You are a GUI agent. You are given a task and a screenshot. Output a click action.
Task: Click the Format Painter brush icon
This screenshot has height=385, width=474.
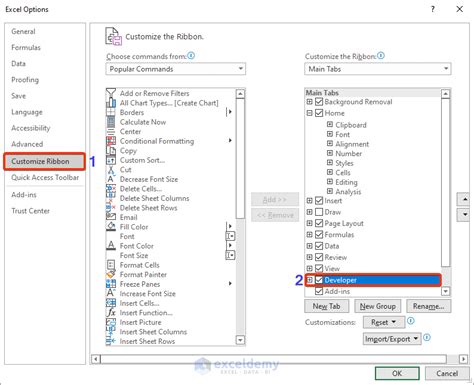tap(111, 274)
